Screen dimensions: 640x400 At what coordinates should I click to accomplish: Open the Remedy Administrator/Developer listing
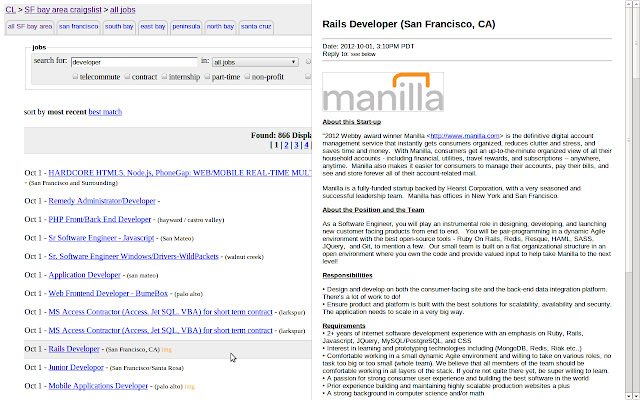(x=102, y=201)
